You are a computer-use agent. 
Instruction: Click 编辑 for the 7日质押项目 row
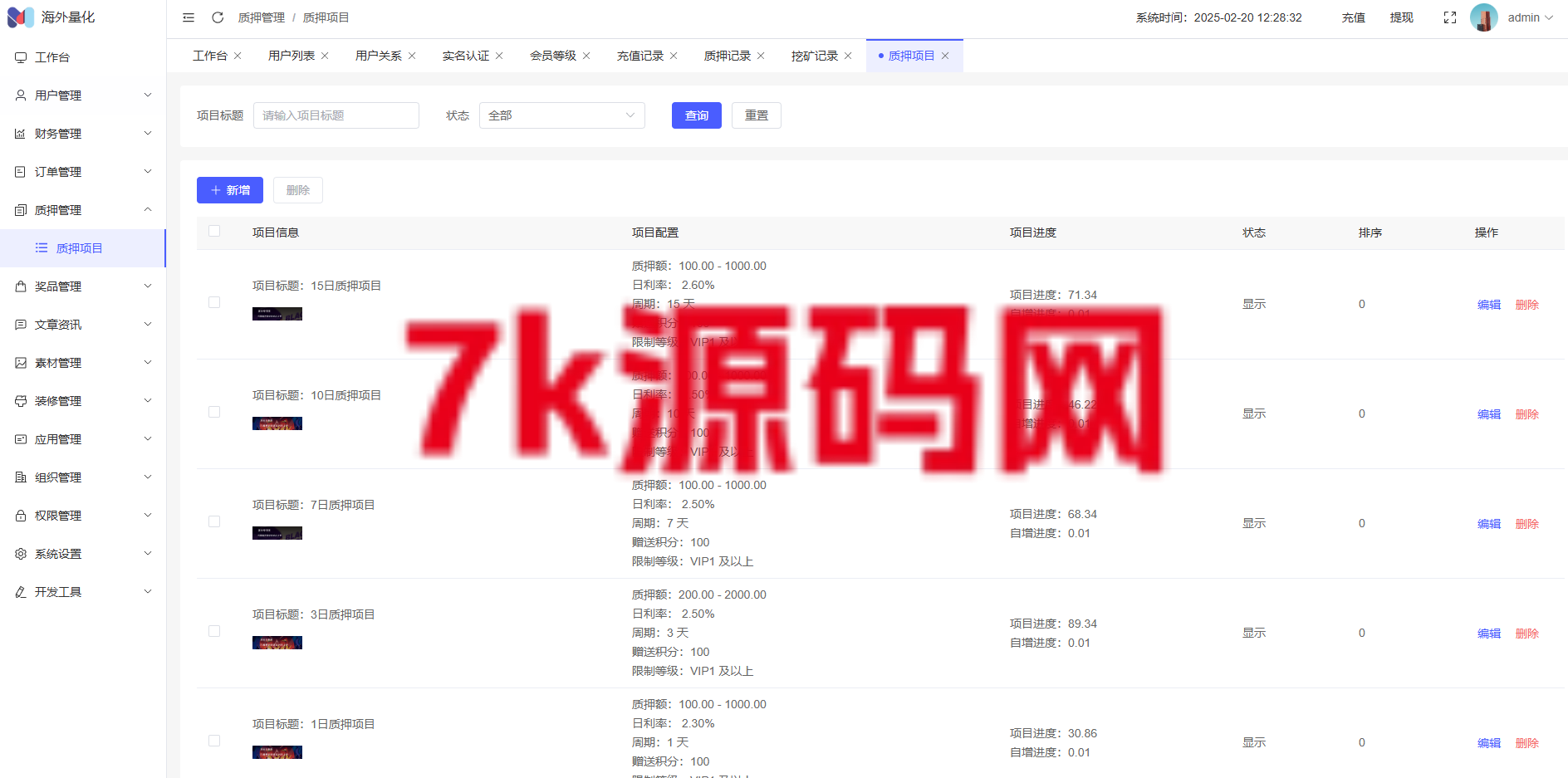coord(1489,524)
